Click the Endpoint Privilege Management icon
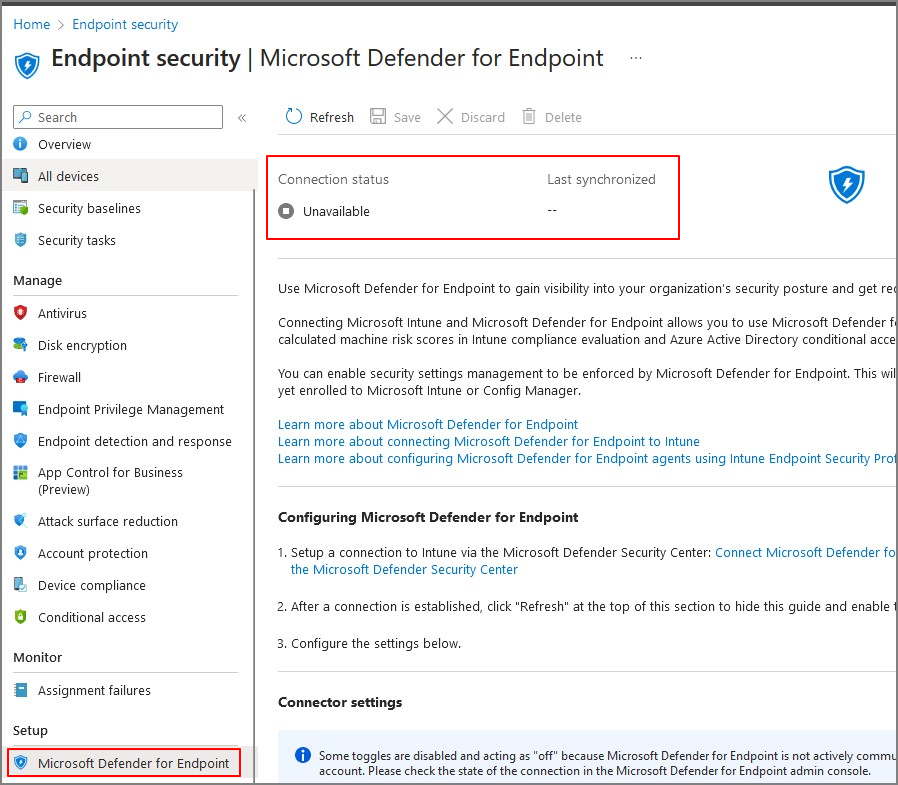This screenshot has height=785, width=898. [x=20, y=409]
